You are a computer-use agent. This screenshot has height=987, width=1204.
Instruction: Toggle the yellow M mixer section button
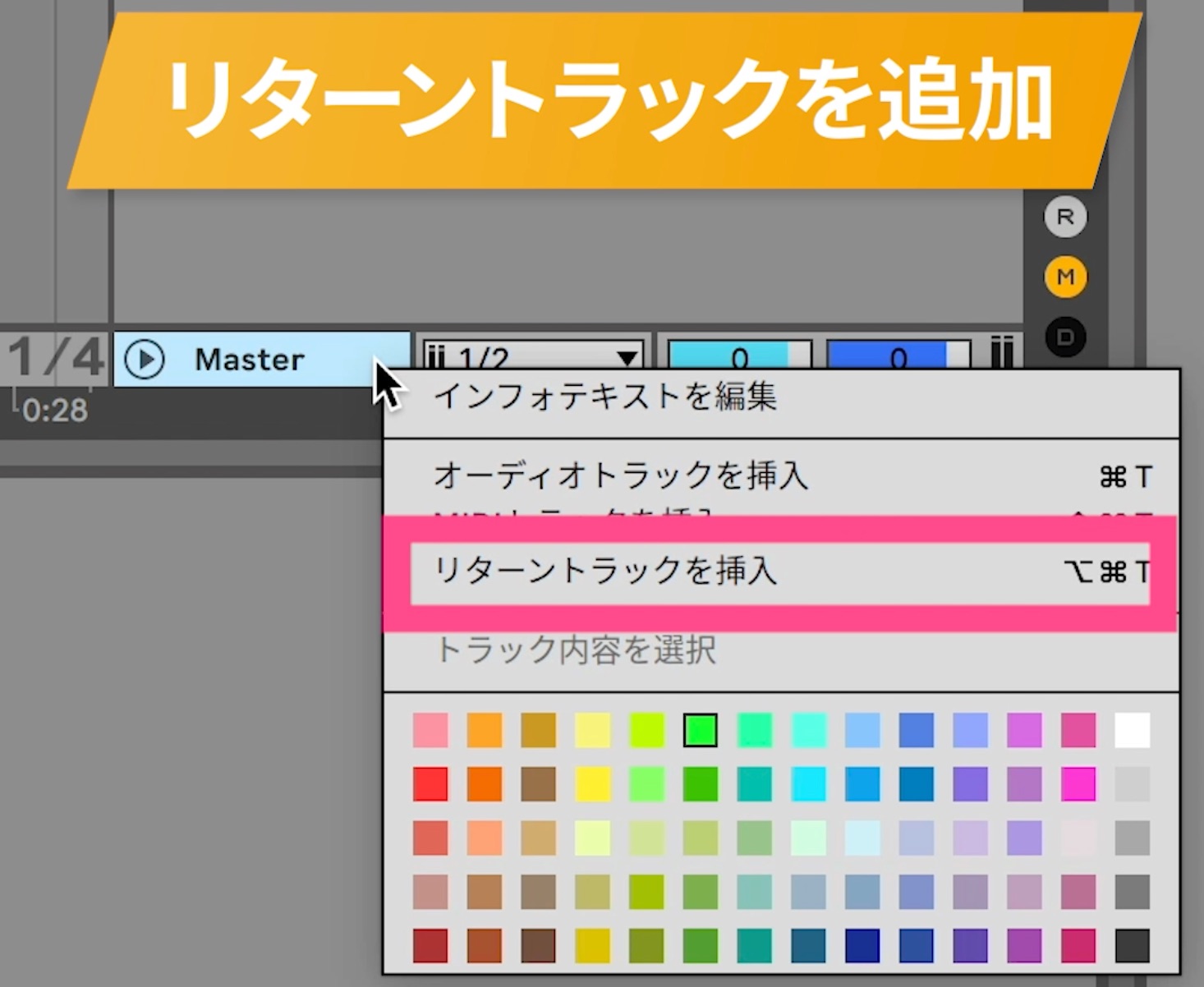click(x=1065, y=278)
